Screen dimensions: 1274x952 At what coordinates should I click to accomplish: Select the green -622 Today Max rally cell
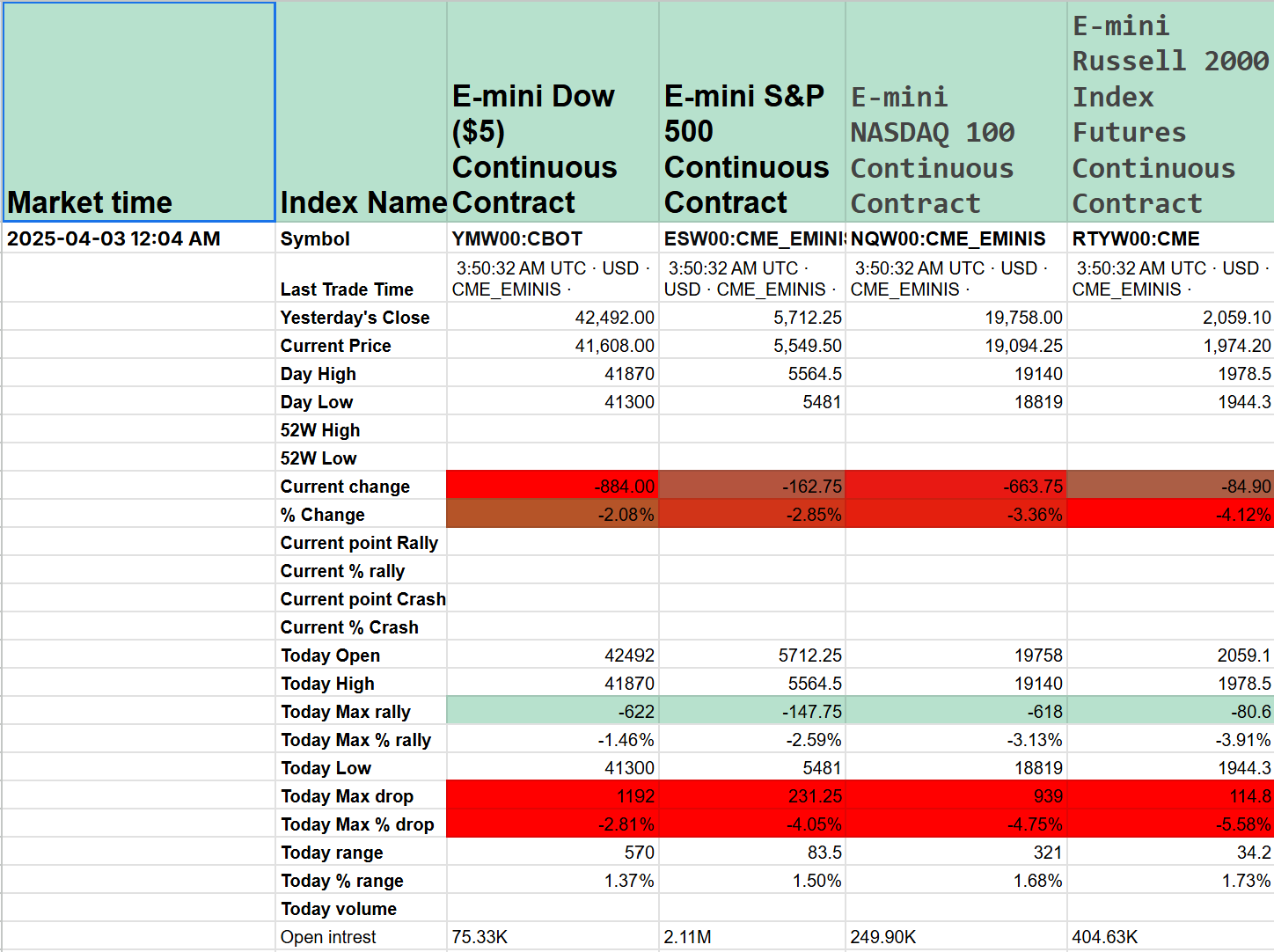553,711
